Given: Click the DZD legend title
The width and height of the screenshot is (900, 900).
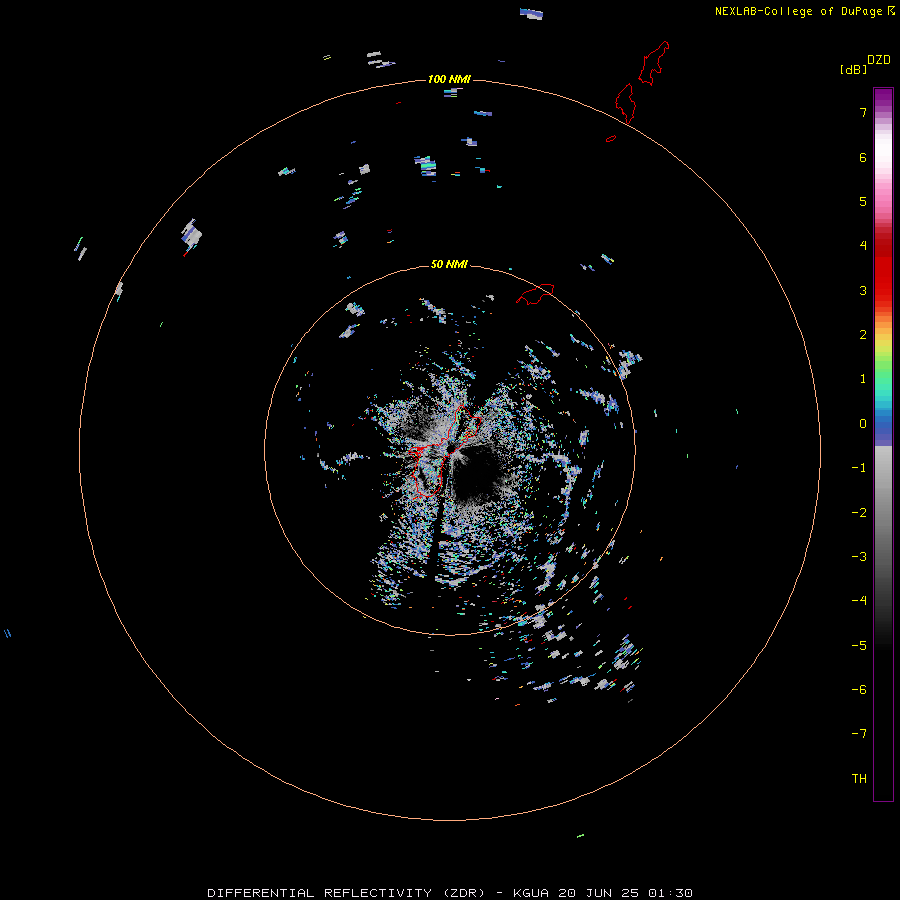Looking at the screenshot, I should point(879,60).
